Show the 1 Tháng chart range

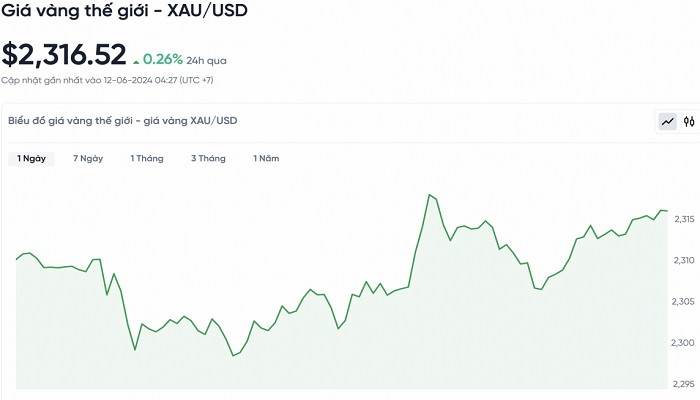(x=147, y=158)
